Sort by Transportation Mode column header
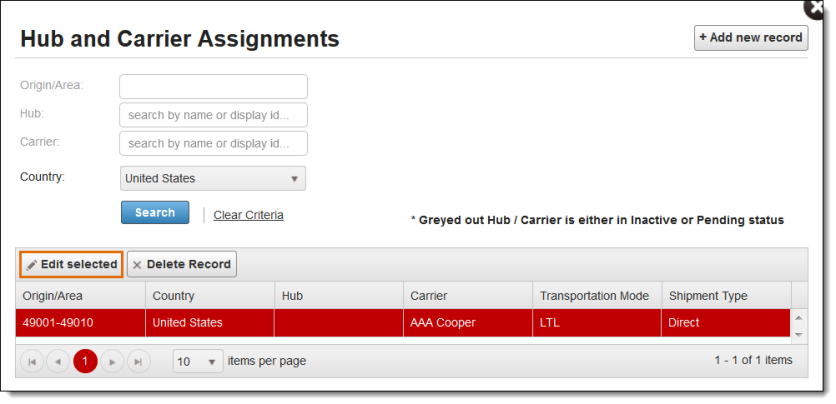836x404 pixels. point(595,296)
